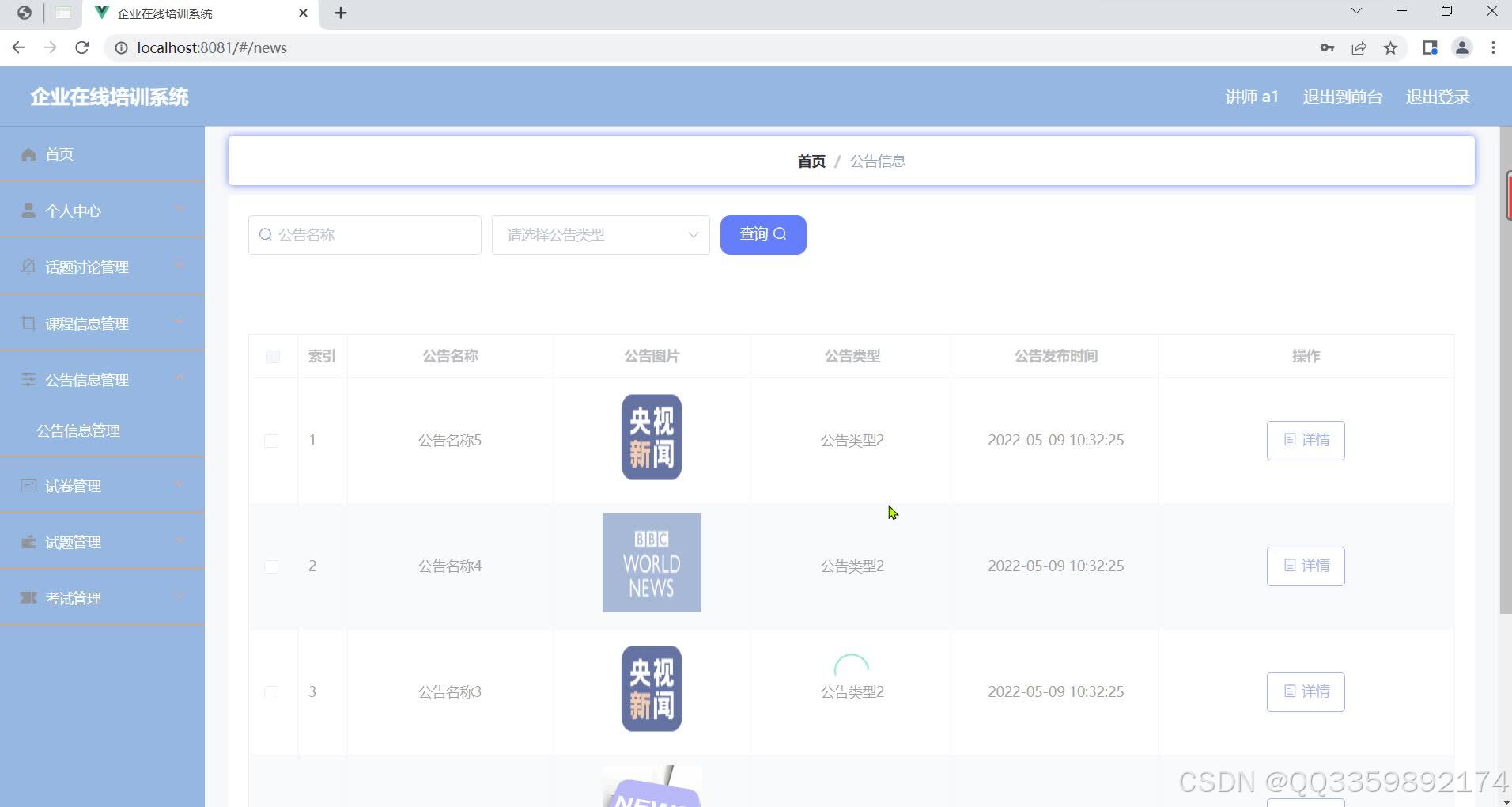The width and height of the screenshot is (1512, 807).
Task: Click the 试卷管理 sidebar icon
Action: [28, 486]
